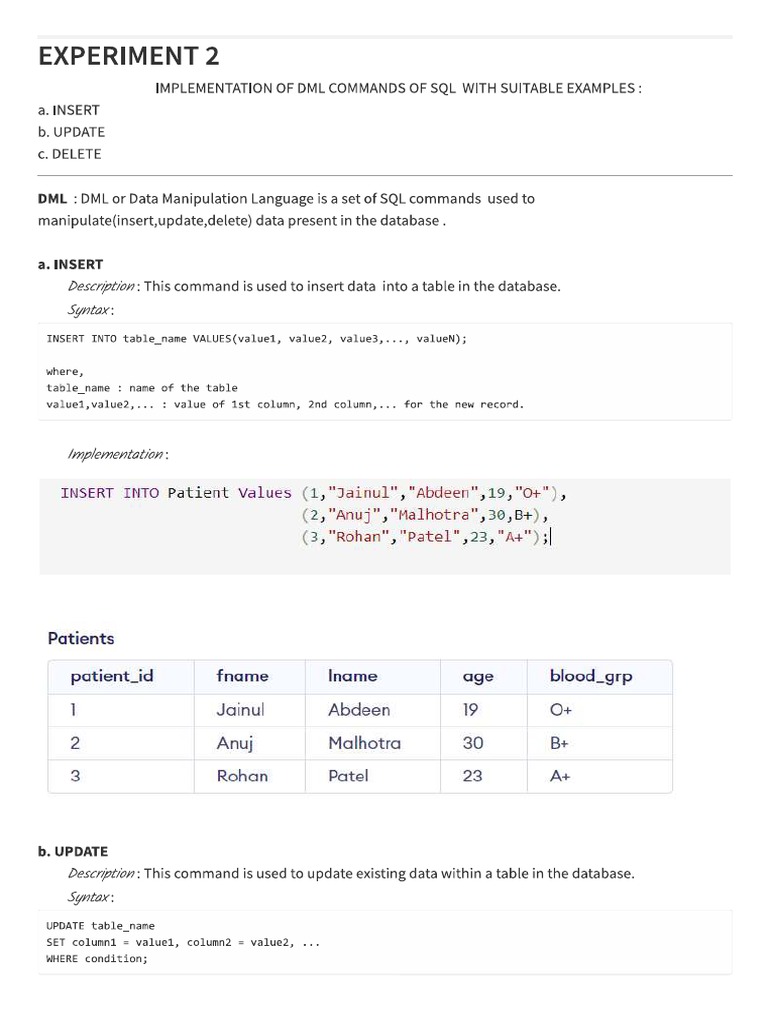Click the EXPERIMENT 2 heading
The image size is (768, 1024).
point(129,56)
